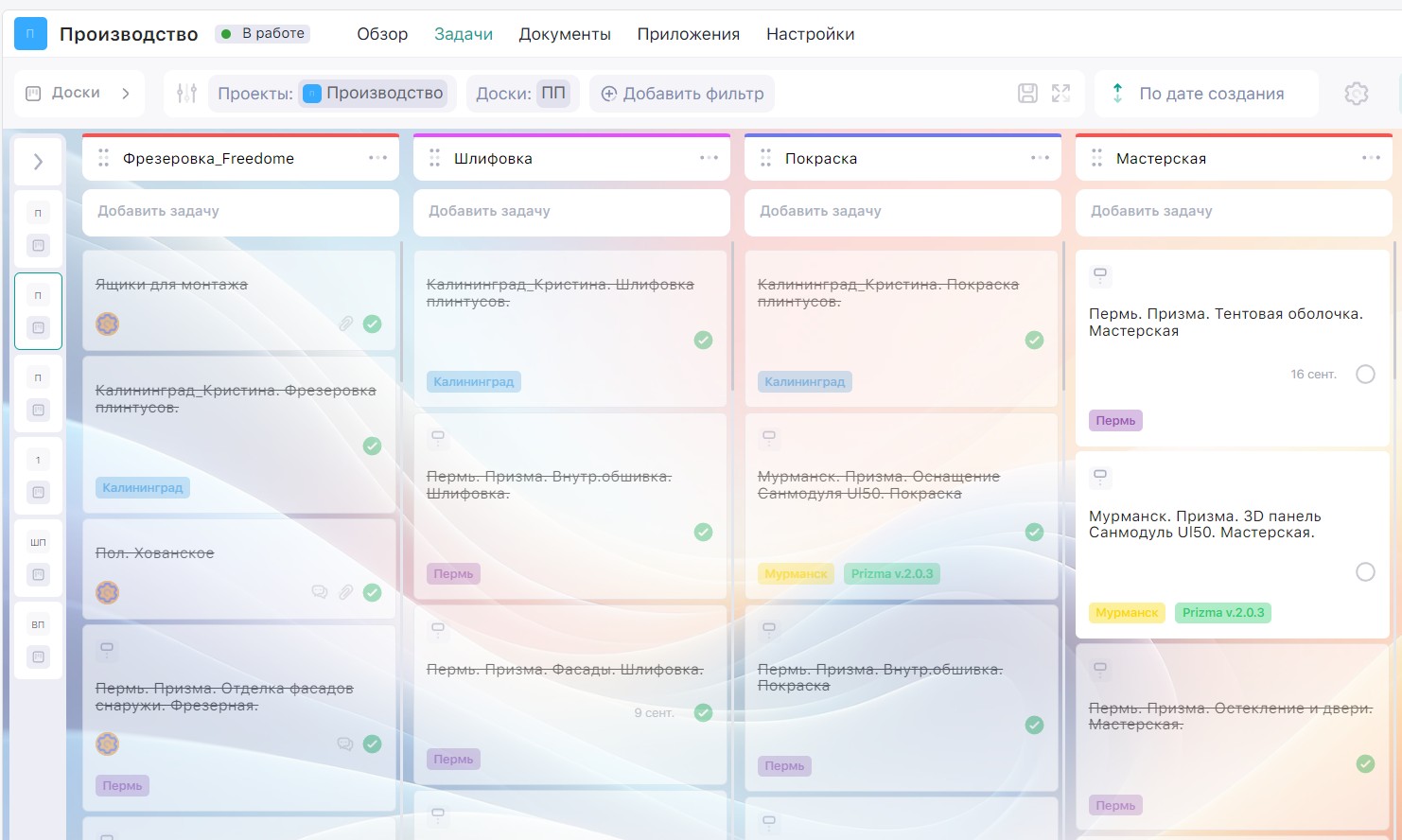
Task: Open Шлифовка column three-dot menu
Action: (709, 158)
